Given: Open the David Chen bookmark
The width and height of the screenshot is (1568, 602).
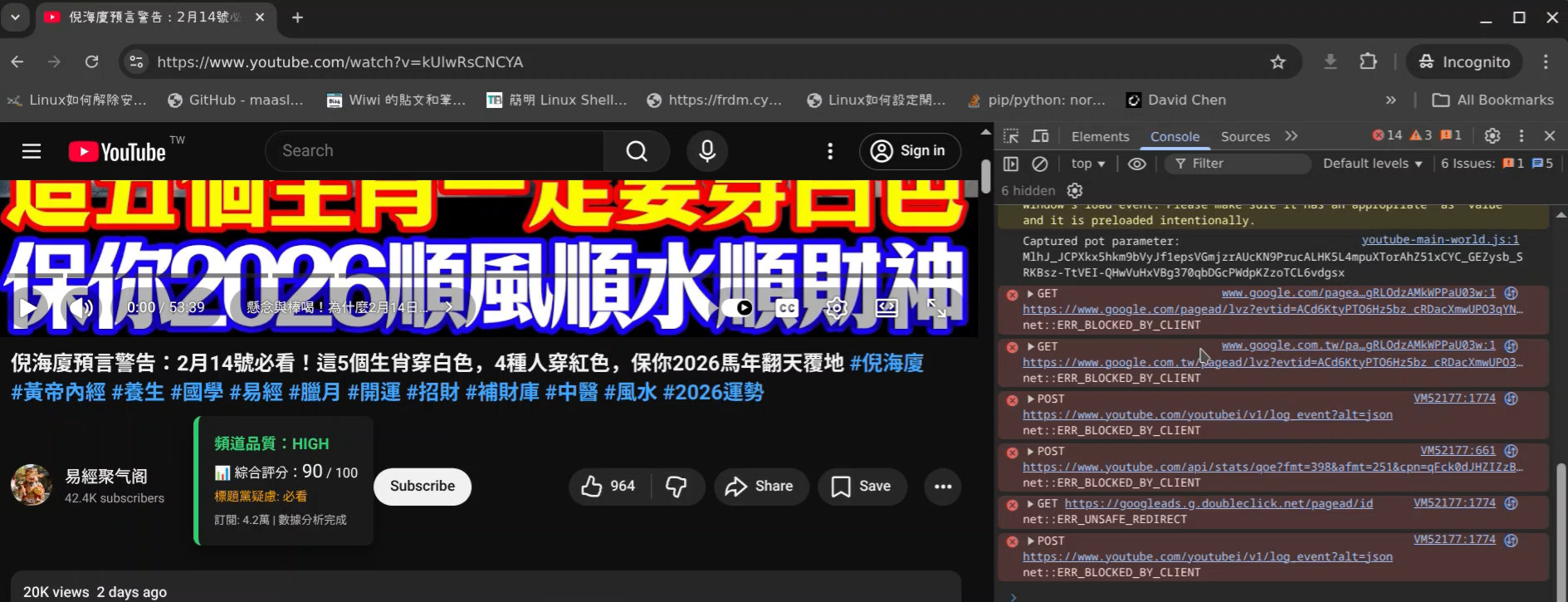Looking at the screenshot, I should (x=1175, y=100).
